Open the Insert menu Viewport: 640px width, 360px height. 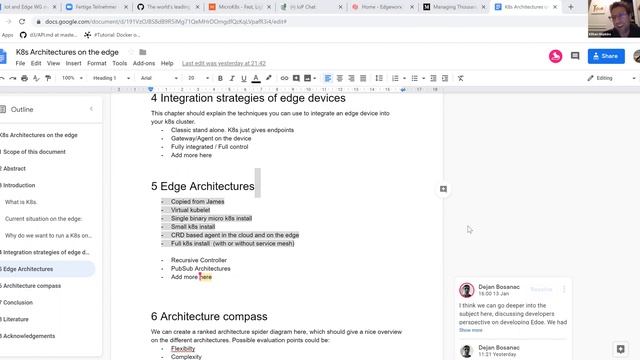73,63
